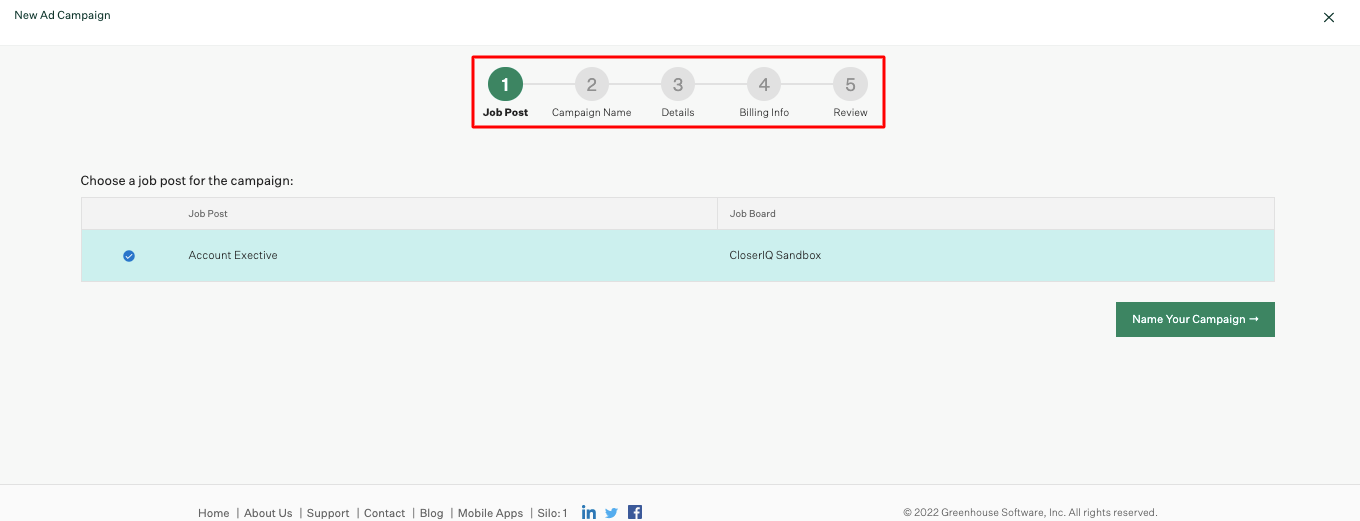This screenshot has width=1360, height=521.
Task: Open the Facebook icon in footer
Action: (x=635, y=513)
